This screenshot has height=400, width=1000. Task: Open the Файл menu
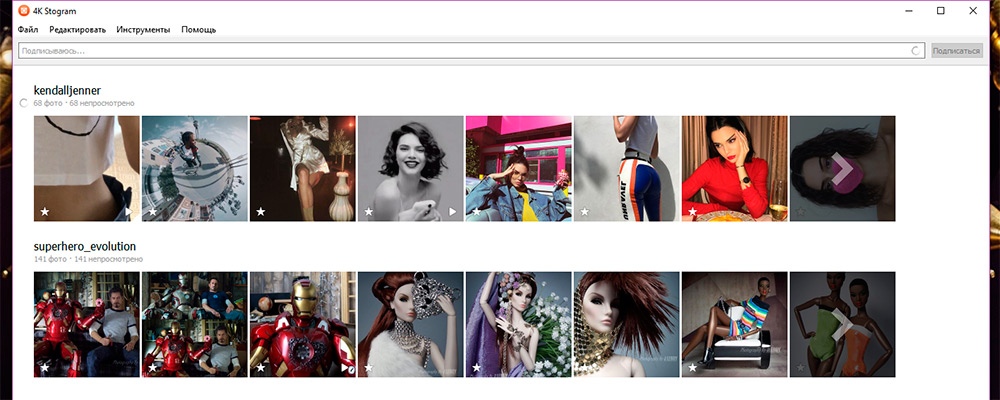[28, 29]
